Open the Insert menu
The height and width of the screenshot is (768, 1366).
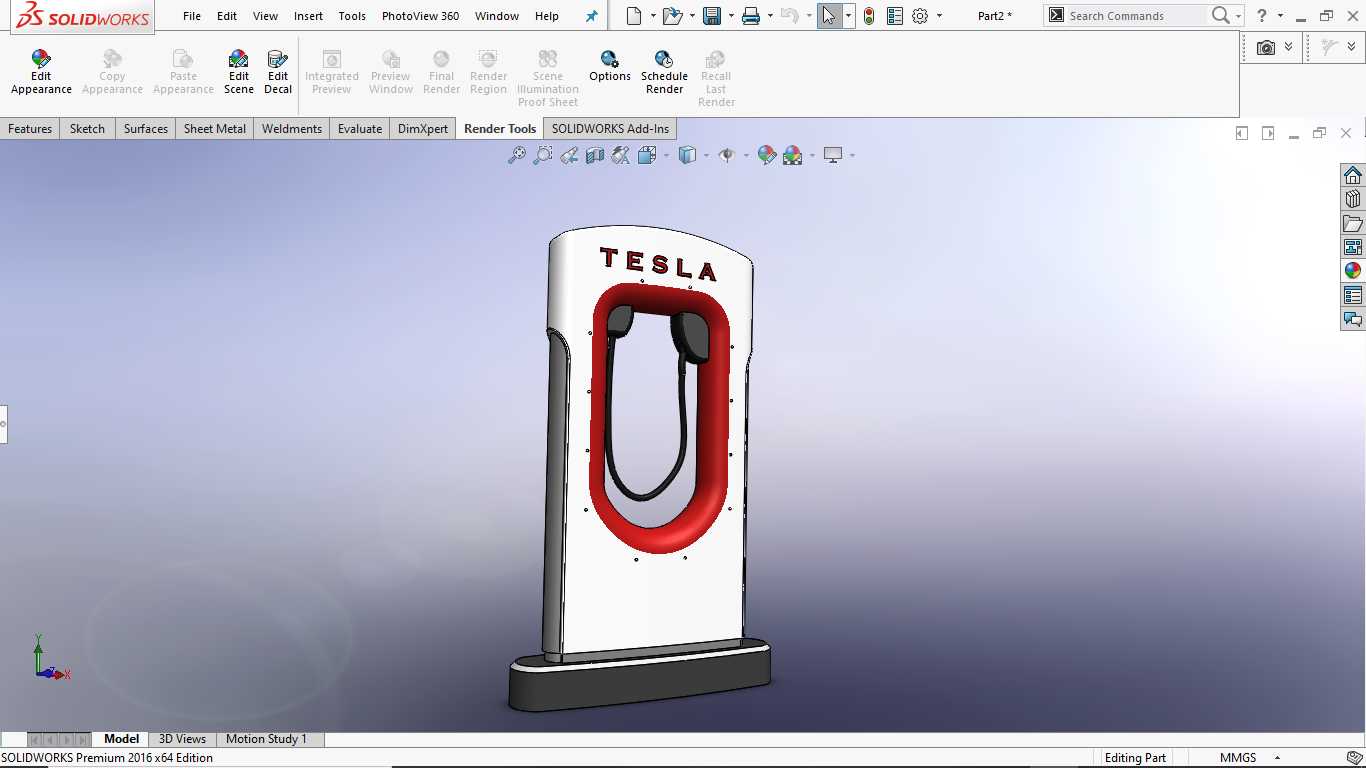click(x=308, y=16)
